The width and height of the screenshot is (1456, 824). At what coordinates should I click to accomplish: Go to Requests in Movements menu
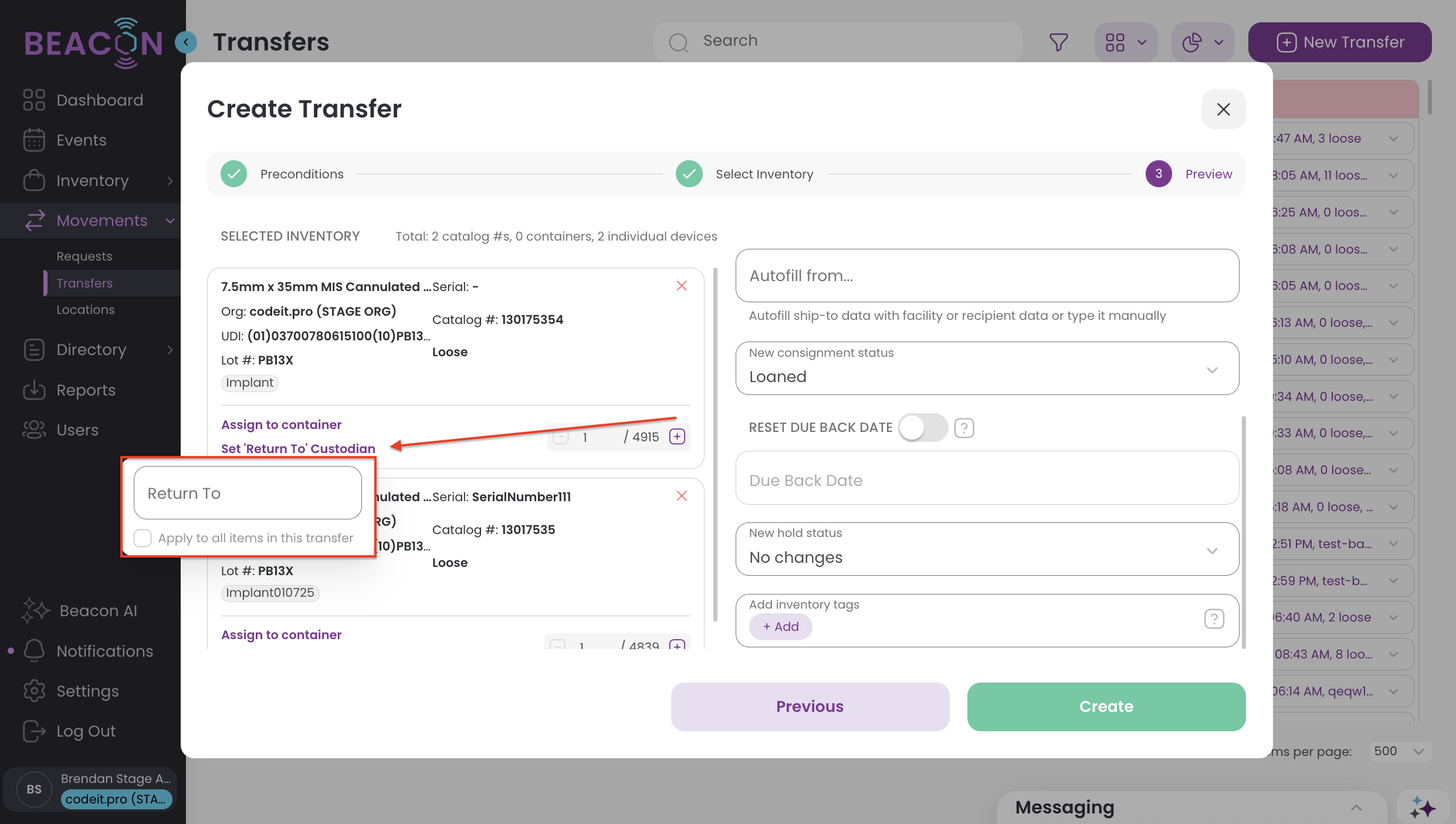pyautogui.click(x=84, y=256)
